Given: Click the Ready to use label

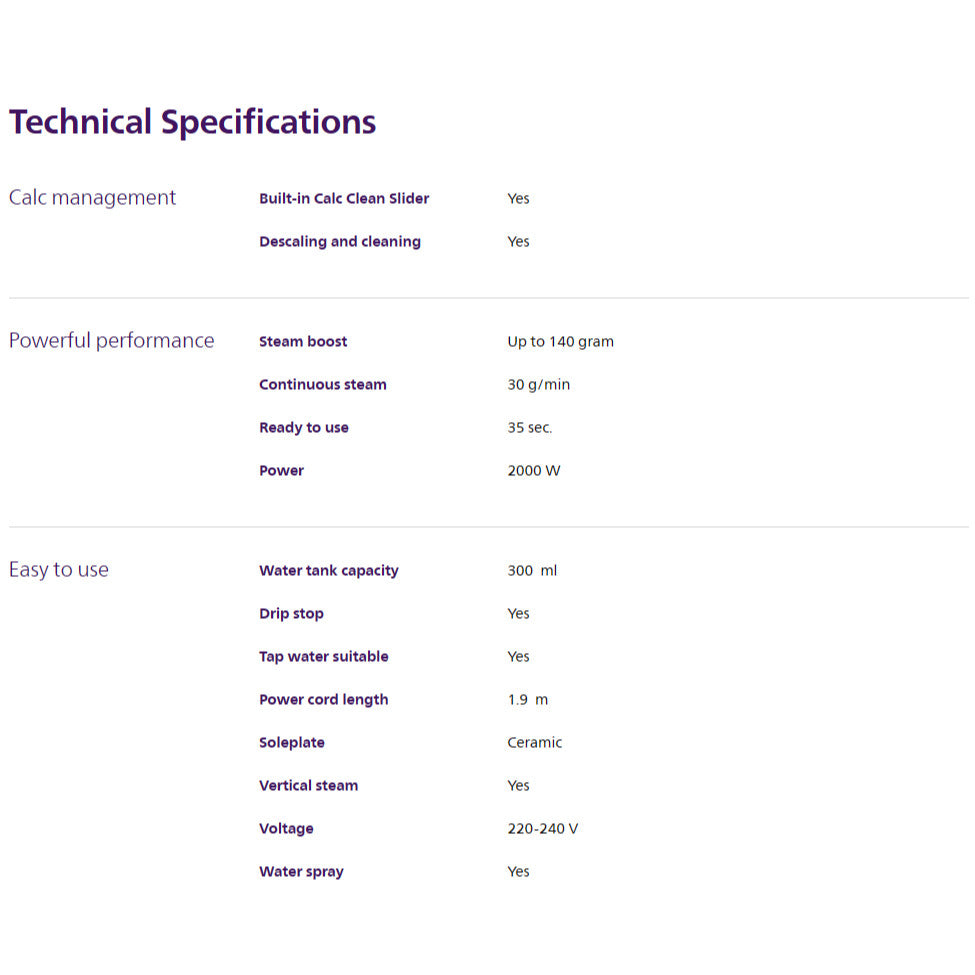Looking at the screenshot, I should (x=304, y=428).
